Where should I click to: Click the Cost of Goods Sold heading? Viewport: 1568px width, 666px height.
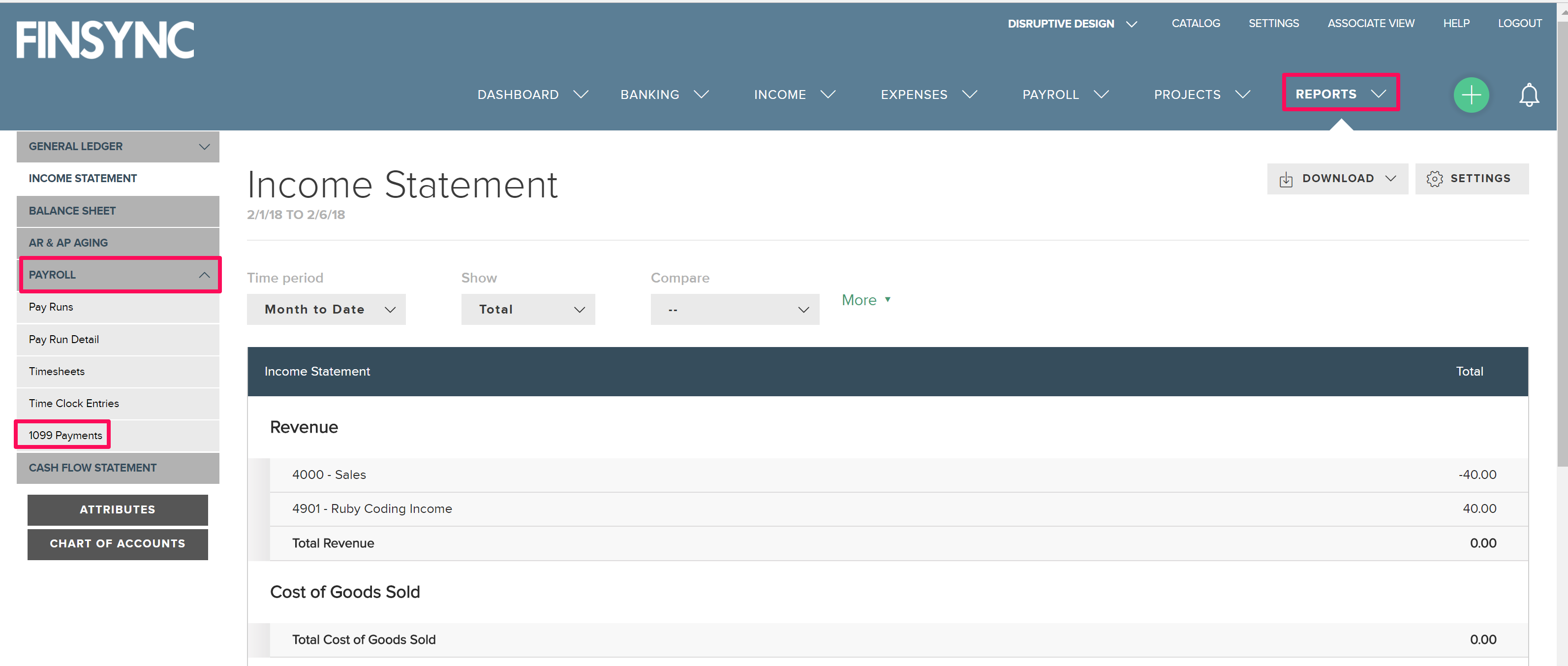[x=344, y=592]
